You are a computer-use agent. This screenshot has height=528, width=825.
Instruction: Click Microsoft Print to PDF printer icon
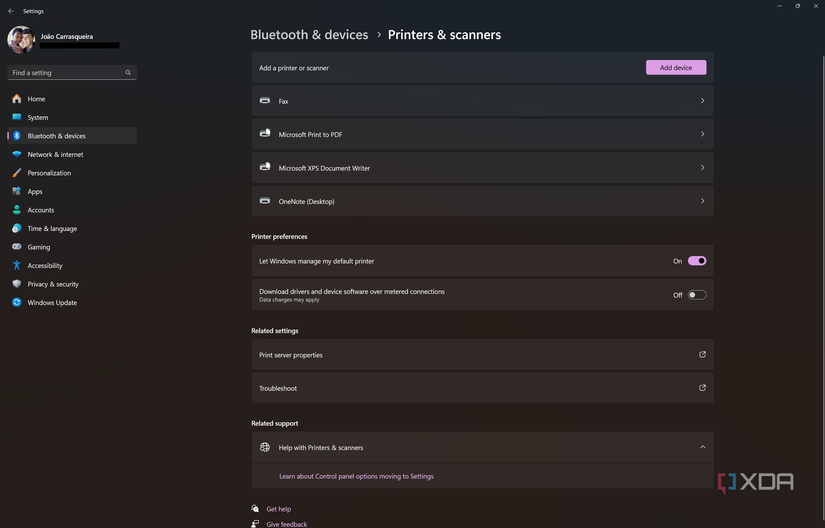tap(265, 134)
